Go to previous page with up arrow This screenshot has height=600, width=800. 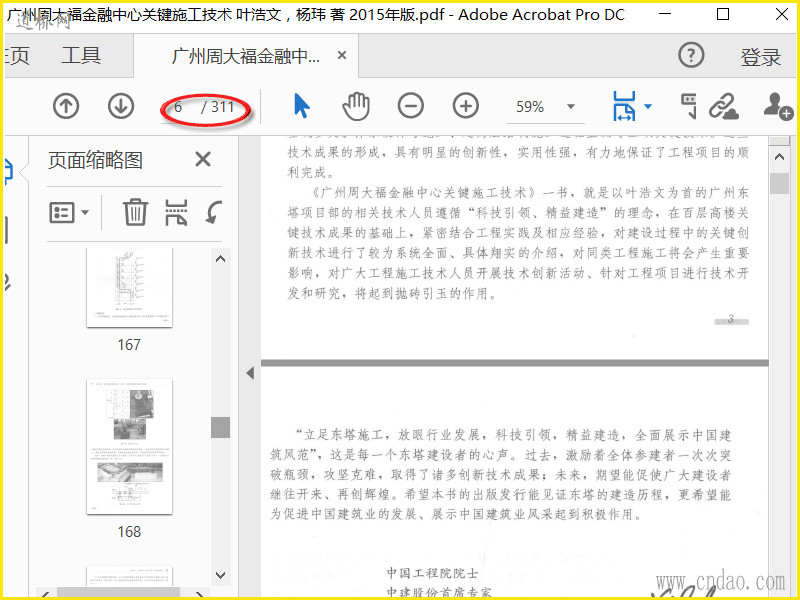point(66,107)
